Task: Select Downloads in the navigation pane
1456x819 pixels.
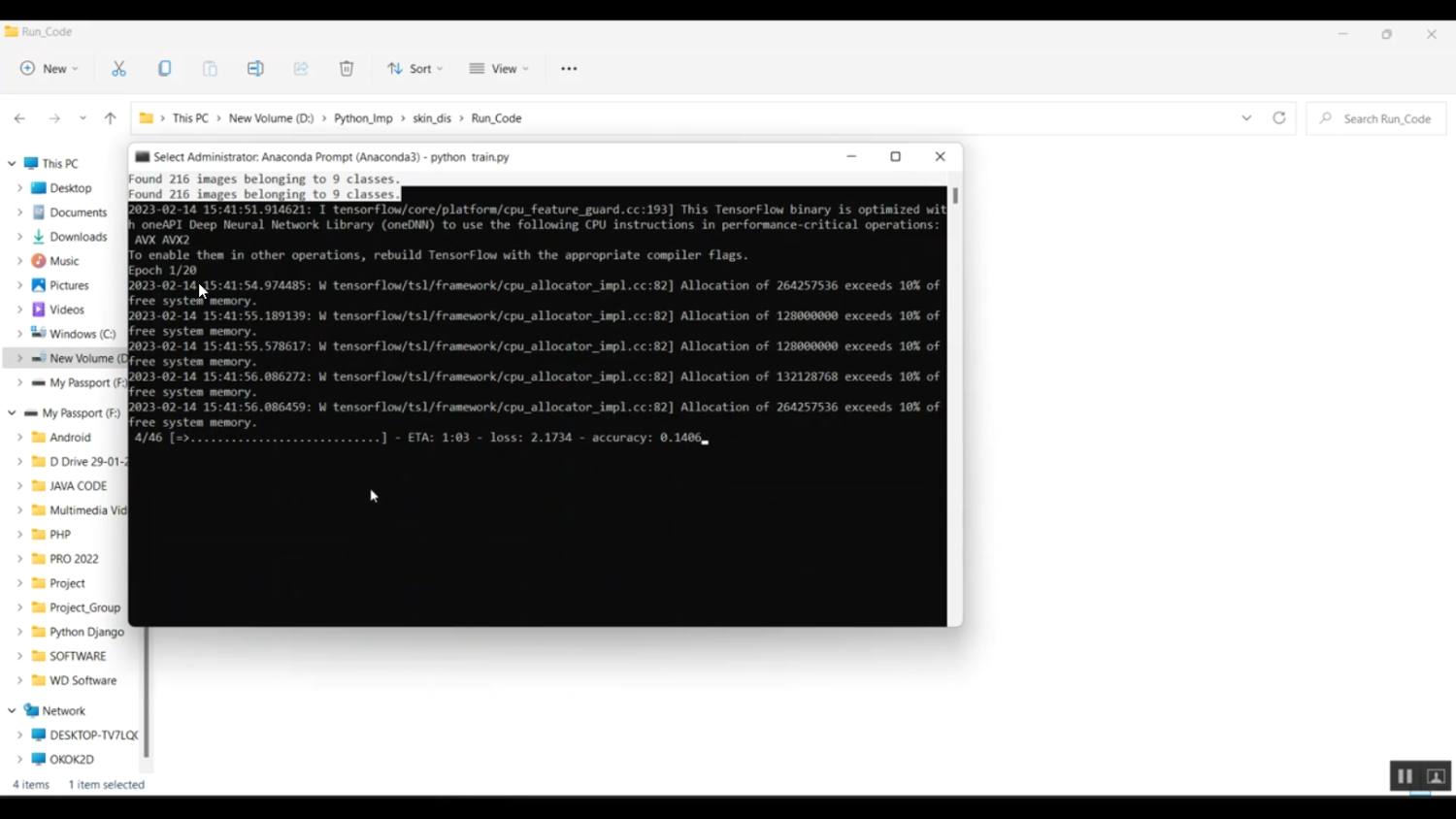Action: pyautogui.click(x=78, y=237)
